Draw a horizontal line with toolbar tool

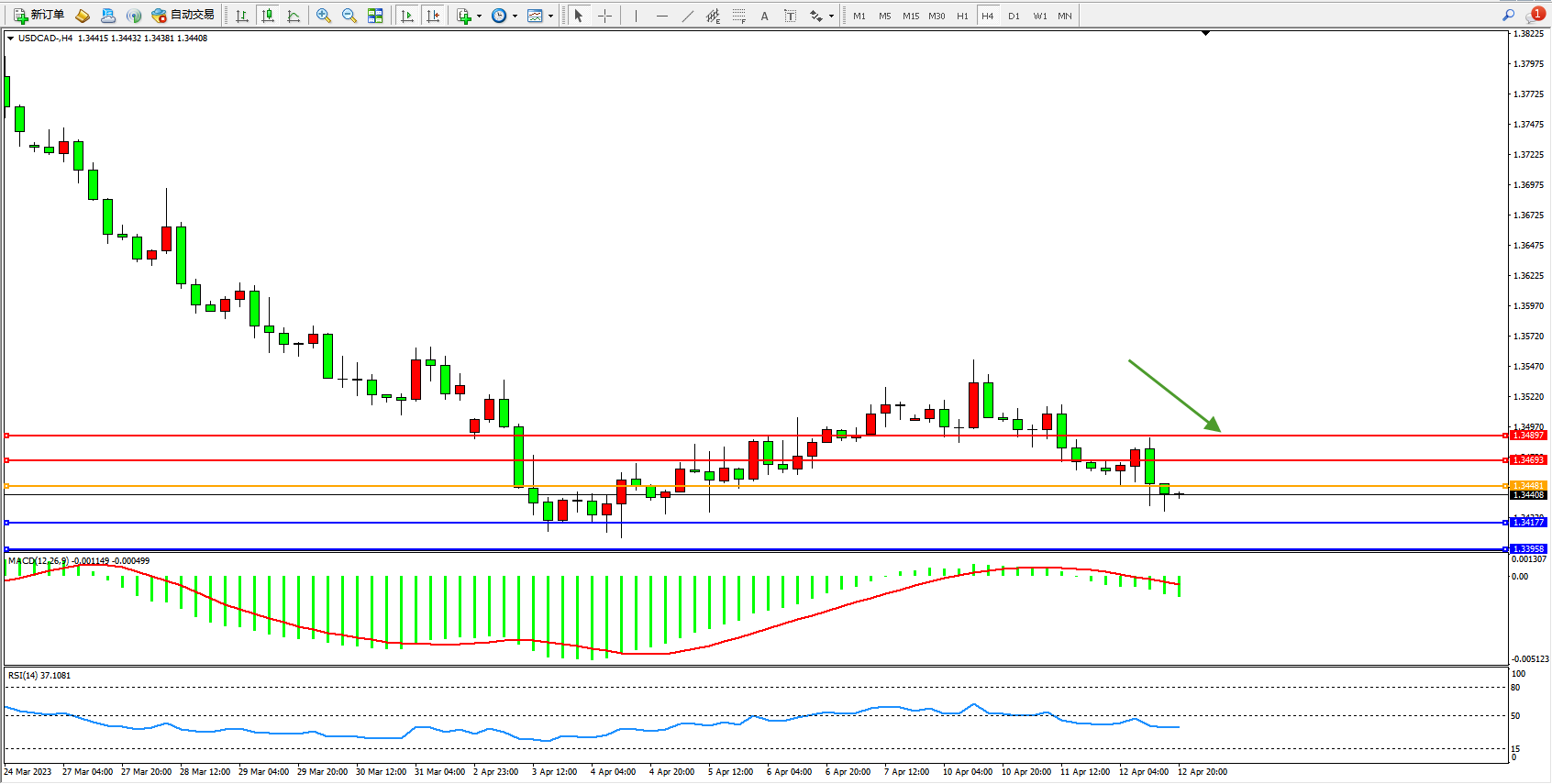pos(661,16)
